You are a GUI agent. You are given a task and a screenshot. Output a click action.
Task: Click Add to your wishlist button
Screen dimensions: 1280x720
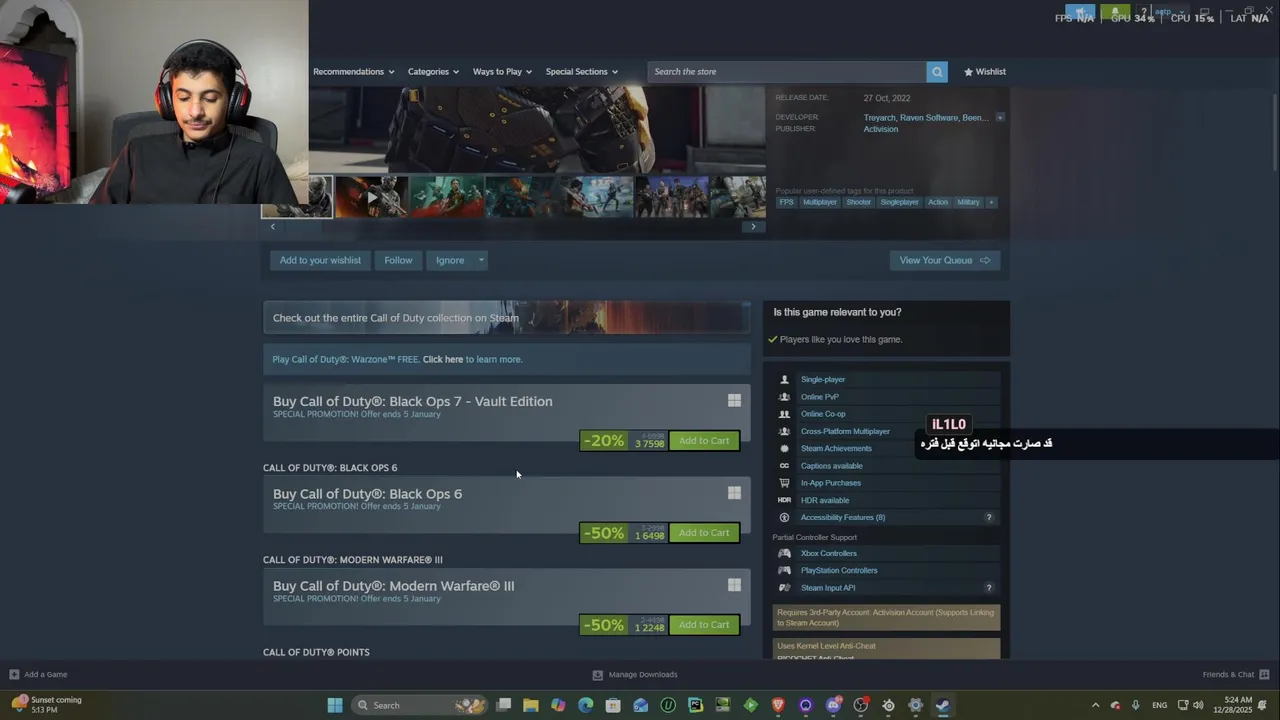(x=320, y=260)
